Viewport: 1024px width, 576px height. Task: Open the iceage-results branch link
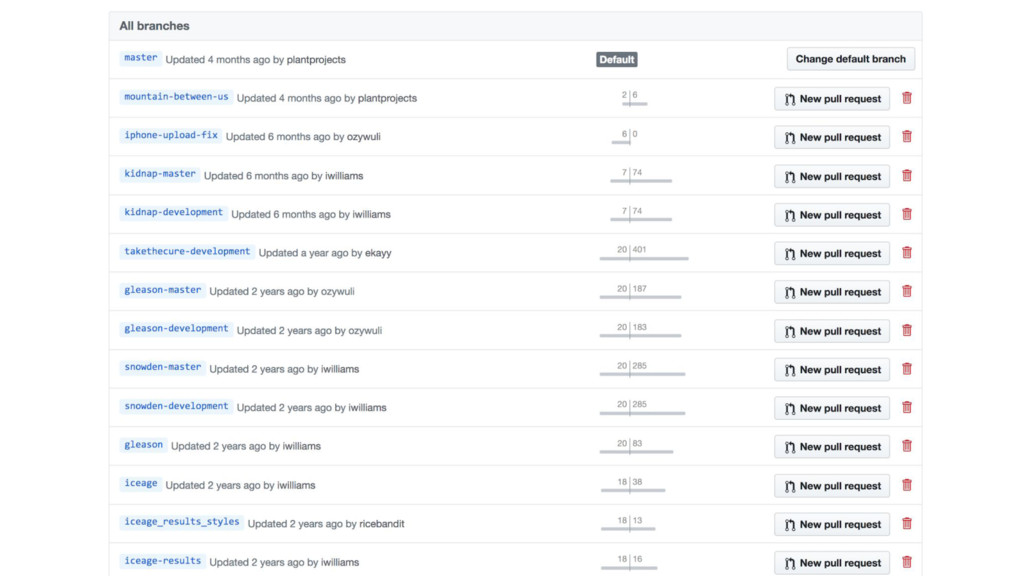tap(163, 561)
